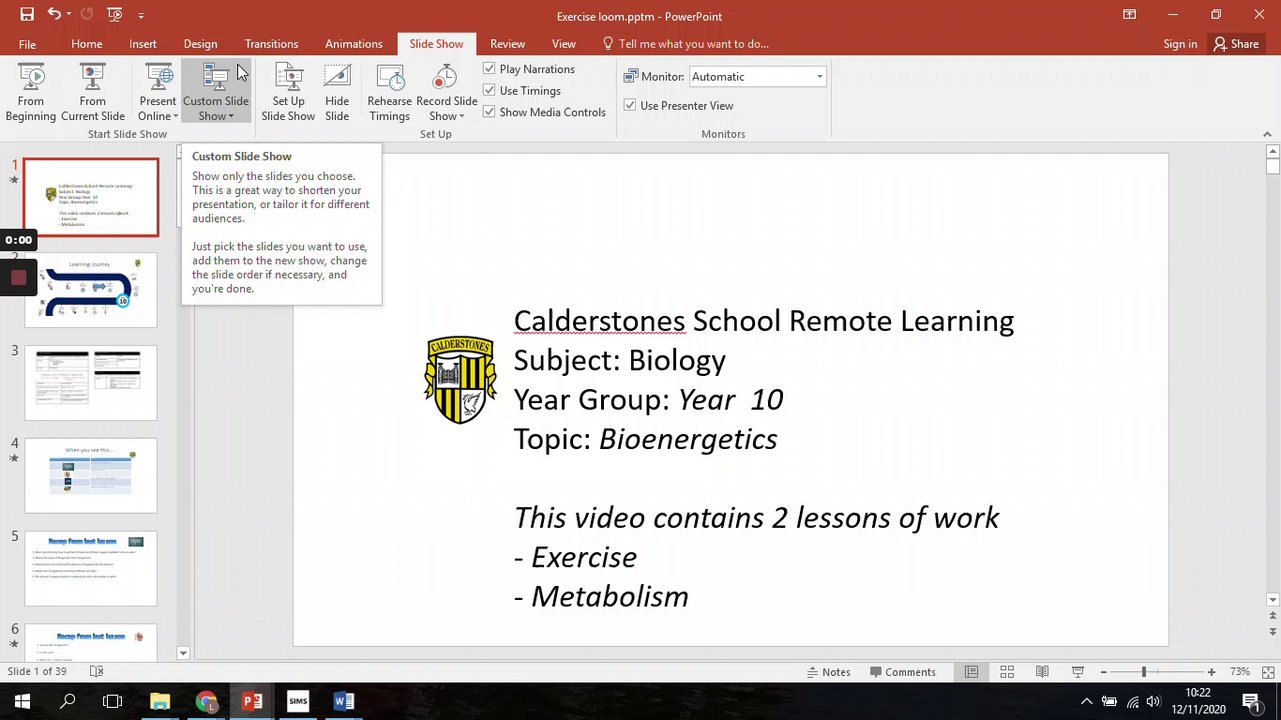
Task: Go to previous slide using the double-up arrow
Action: (1272, 618)
